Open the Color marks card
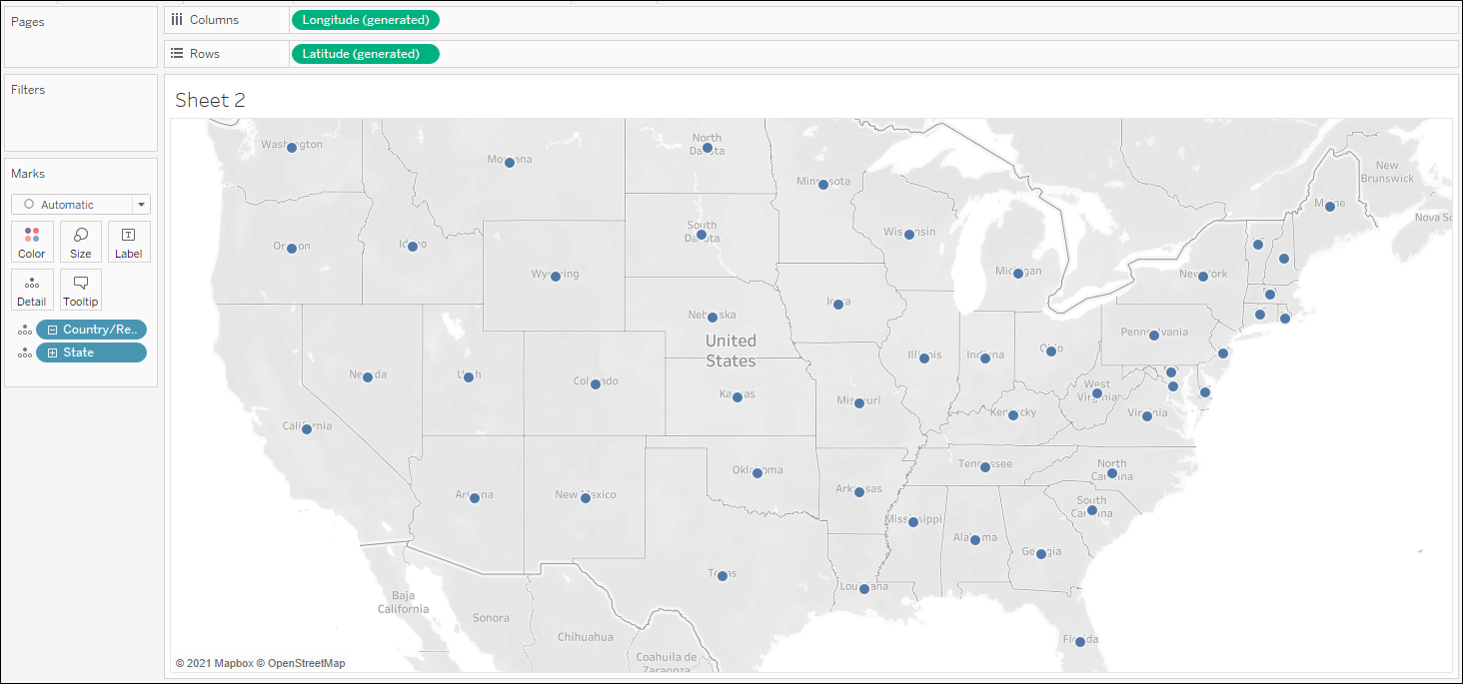Image resolution: width=1463 pixels, height=684 pixels. click(x=32, y=242)
